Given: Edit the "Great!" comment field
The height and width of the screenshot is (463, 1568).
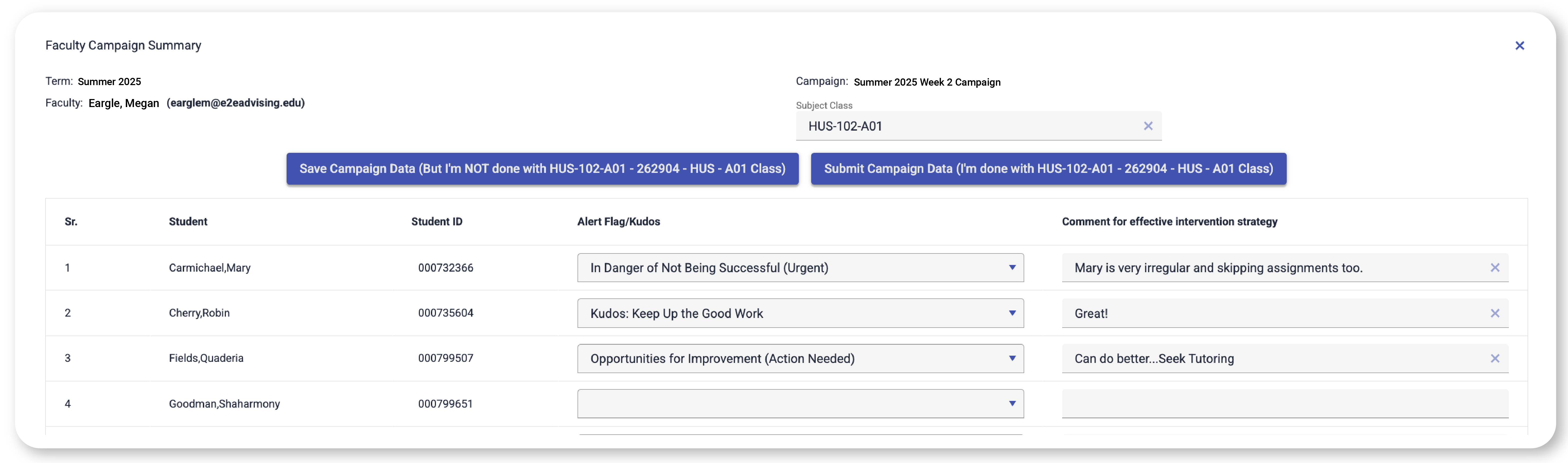Looking at the screenshot, I should pos(1272,313).
